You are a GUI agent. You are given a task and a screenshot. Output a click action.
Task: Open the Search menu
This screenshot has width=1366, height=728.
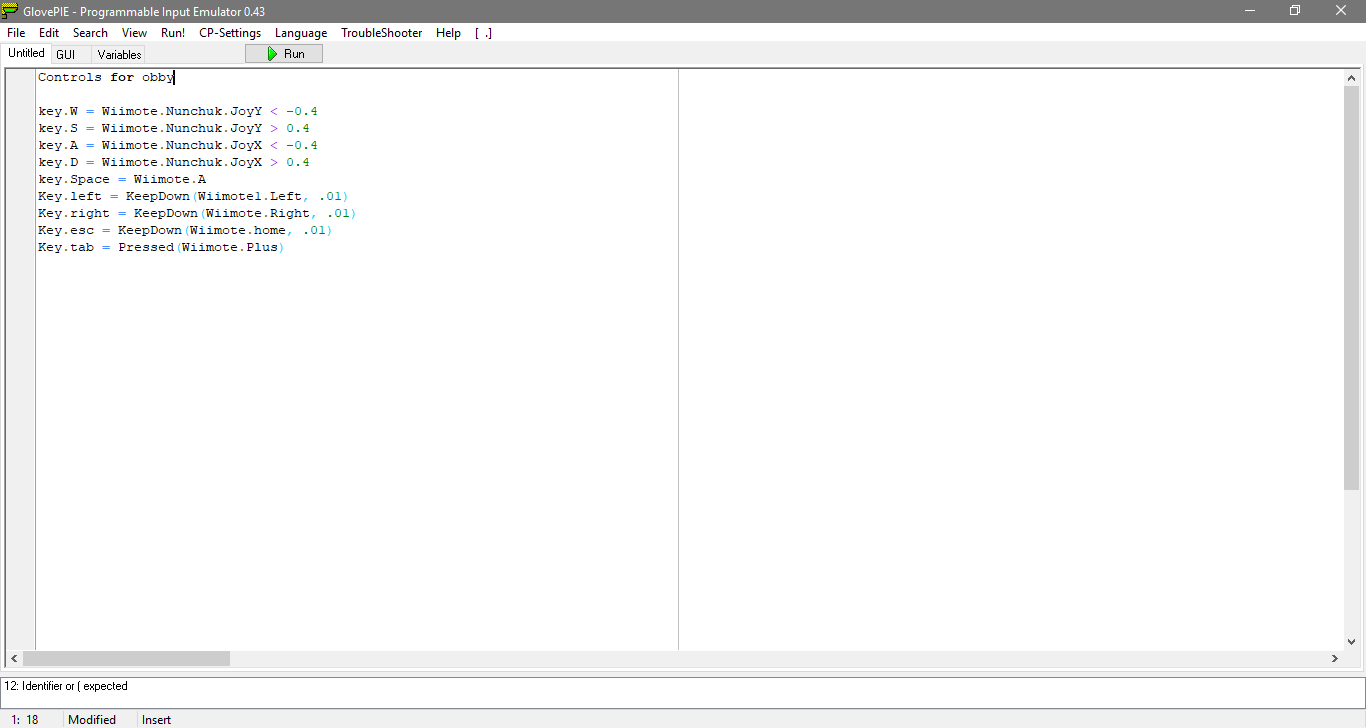(90, 32)
